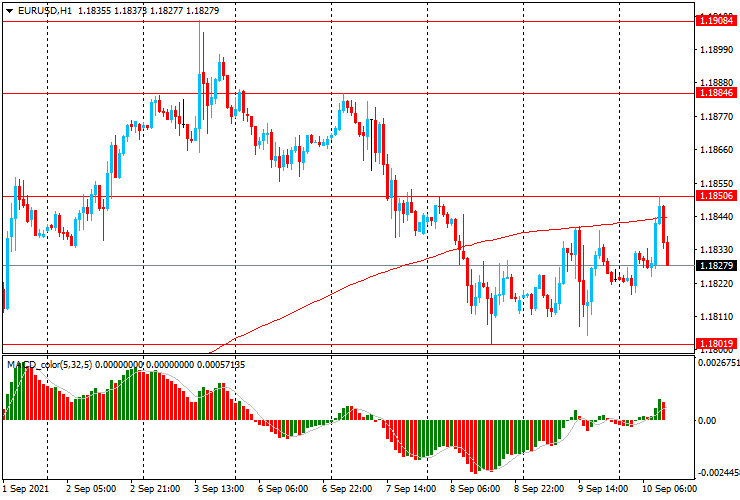Select the 1.18846 horizontal line price label

click(x=716, y=93)
